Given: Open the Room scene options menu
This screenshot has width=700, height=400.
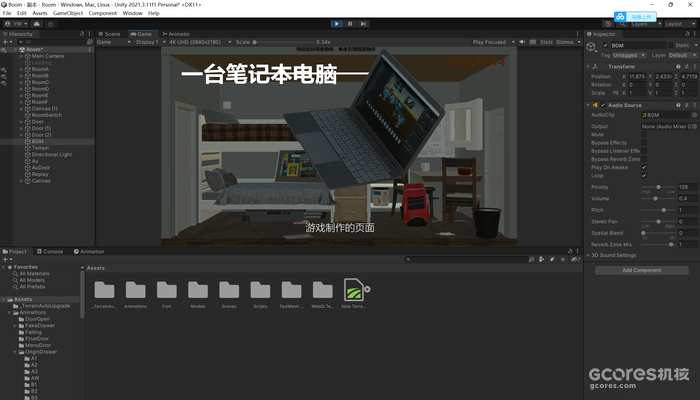Looking at the screenshot, I should (x=90, y=50).
